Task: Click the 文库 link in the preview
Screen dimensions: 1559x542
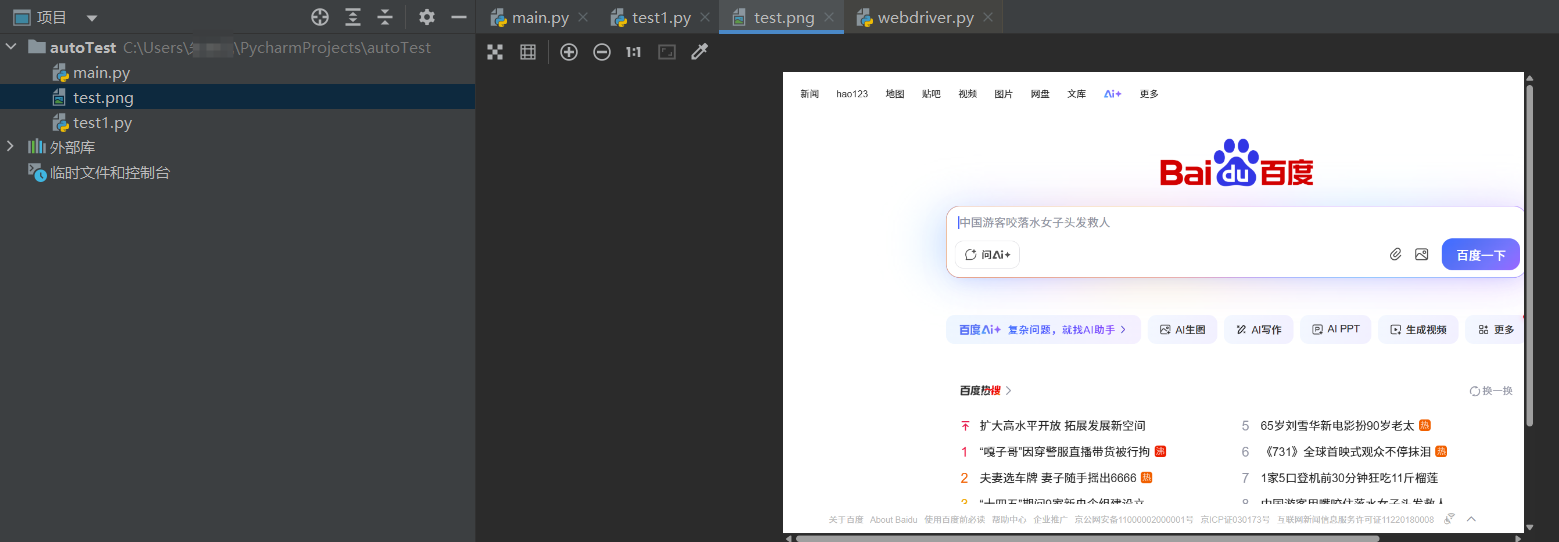Action: (1076, 94)
